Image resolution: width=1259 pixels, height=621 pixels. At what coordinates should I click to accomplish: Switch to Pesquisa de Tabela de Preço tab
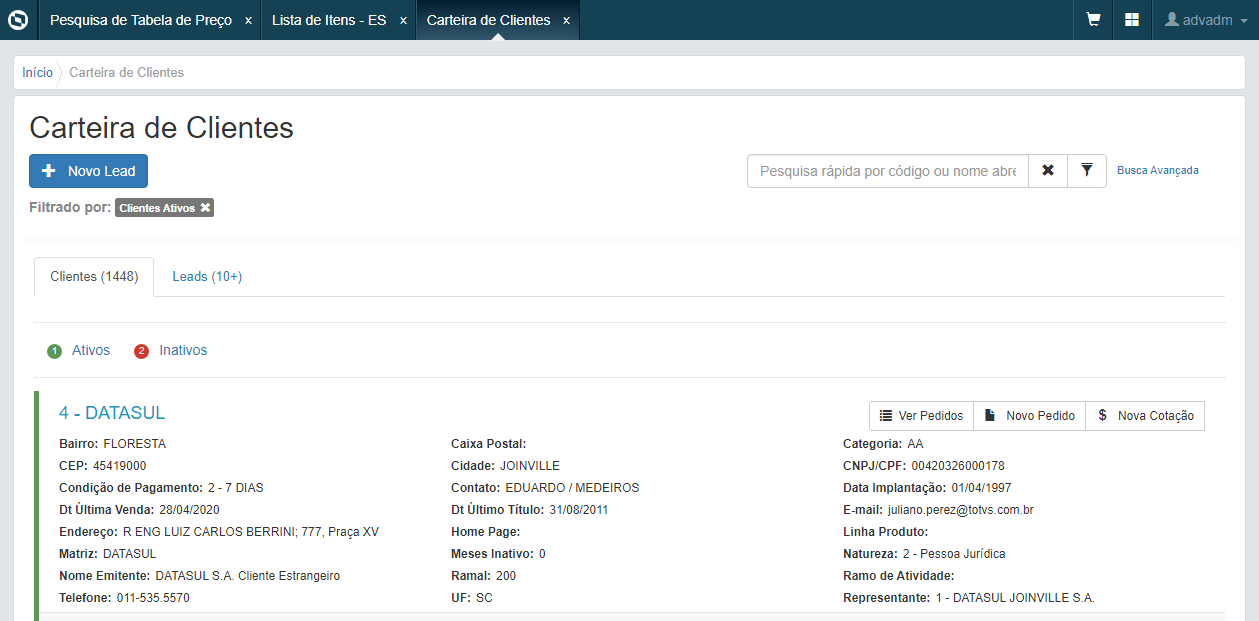(141, 20)
